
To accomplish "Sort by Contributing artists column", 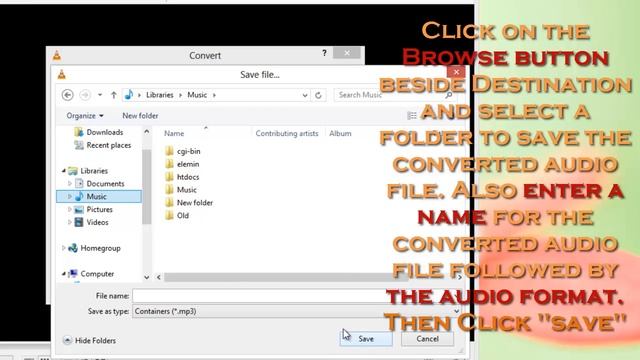I will coord(287,133).
